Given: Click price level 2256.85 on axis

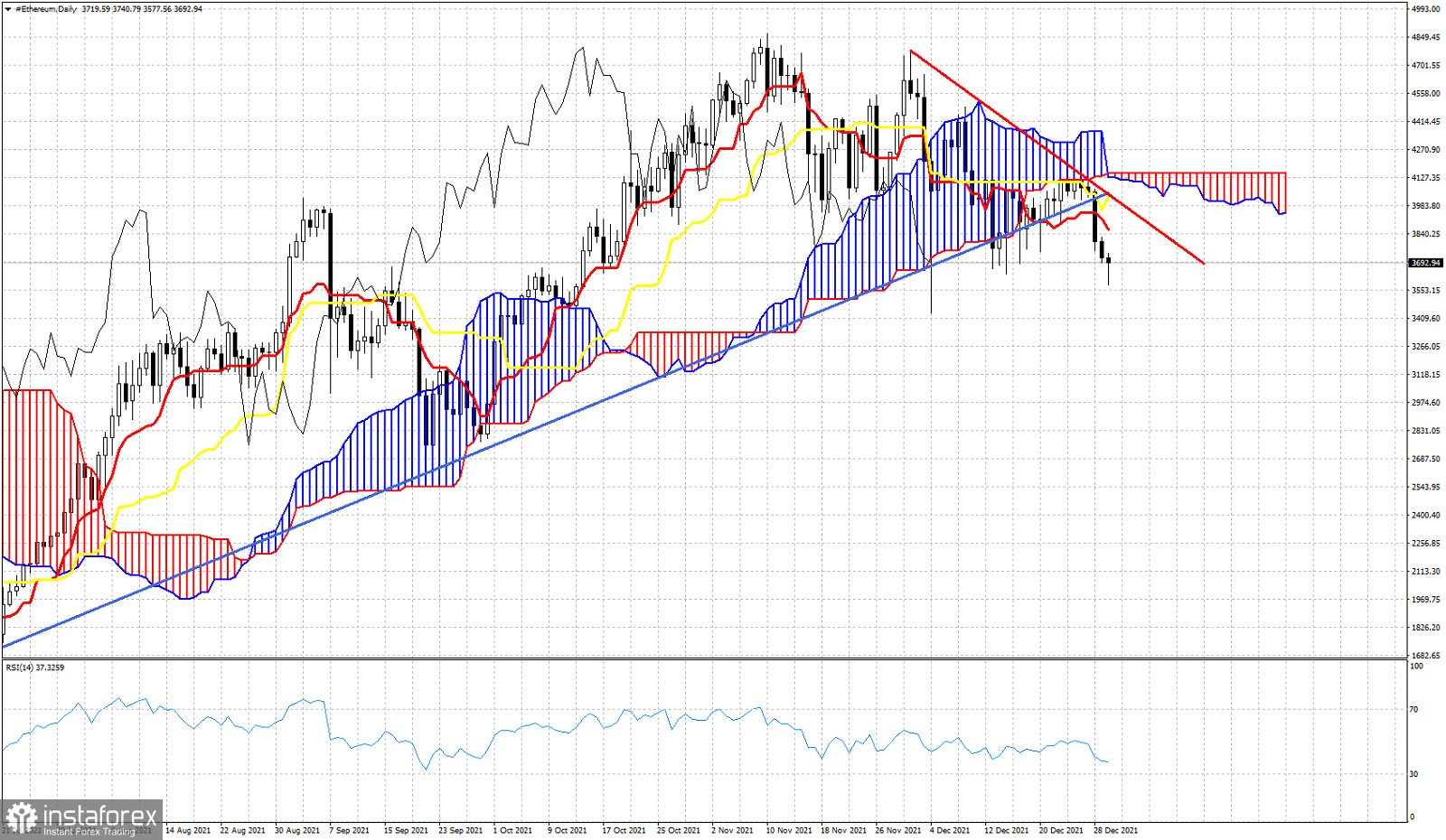Looking at the screenshot, I should [1426, 543].
